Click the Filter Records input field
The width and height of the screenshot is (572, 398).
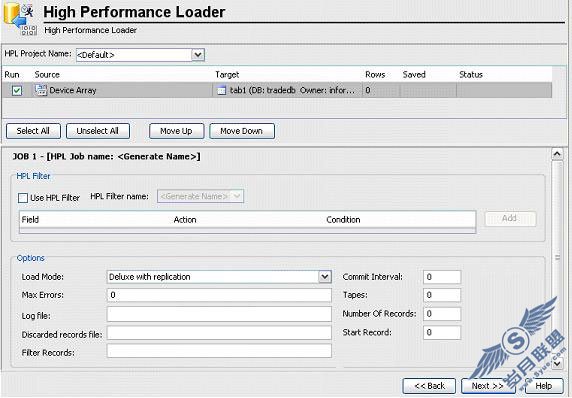pos(219,351)
